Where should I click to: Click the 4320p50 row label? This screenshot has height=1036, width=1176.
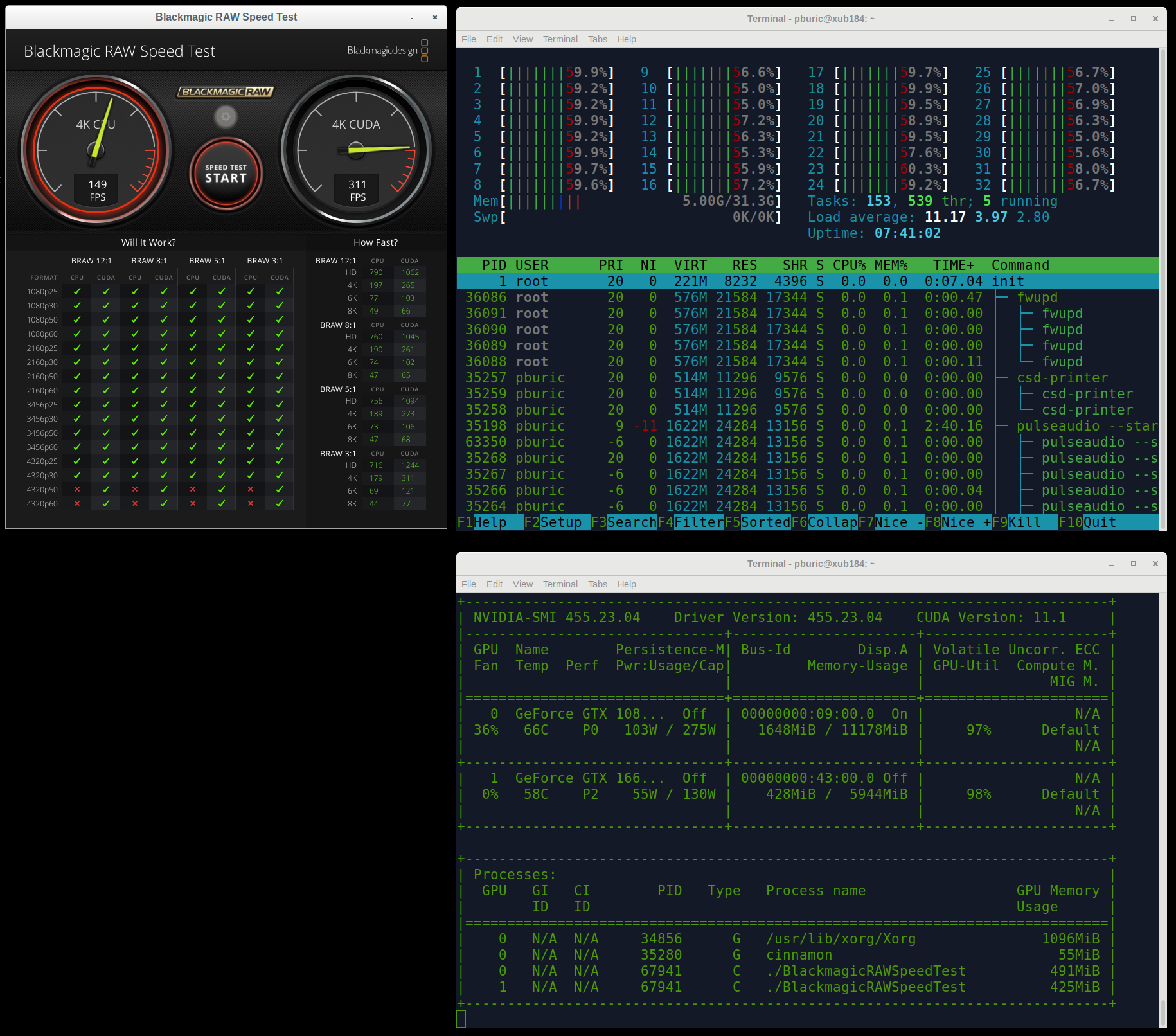[x=42, y=490]
